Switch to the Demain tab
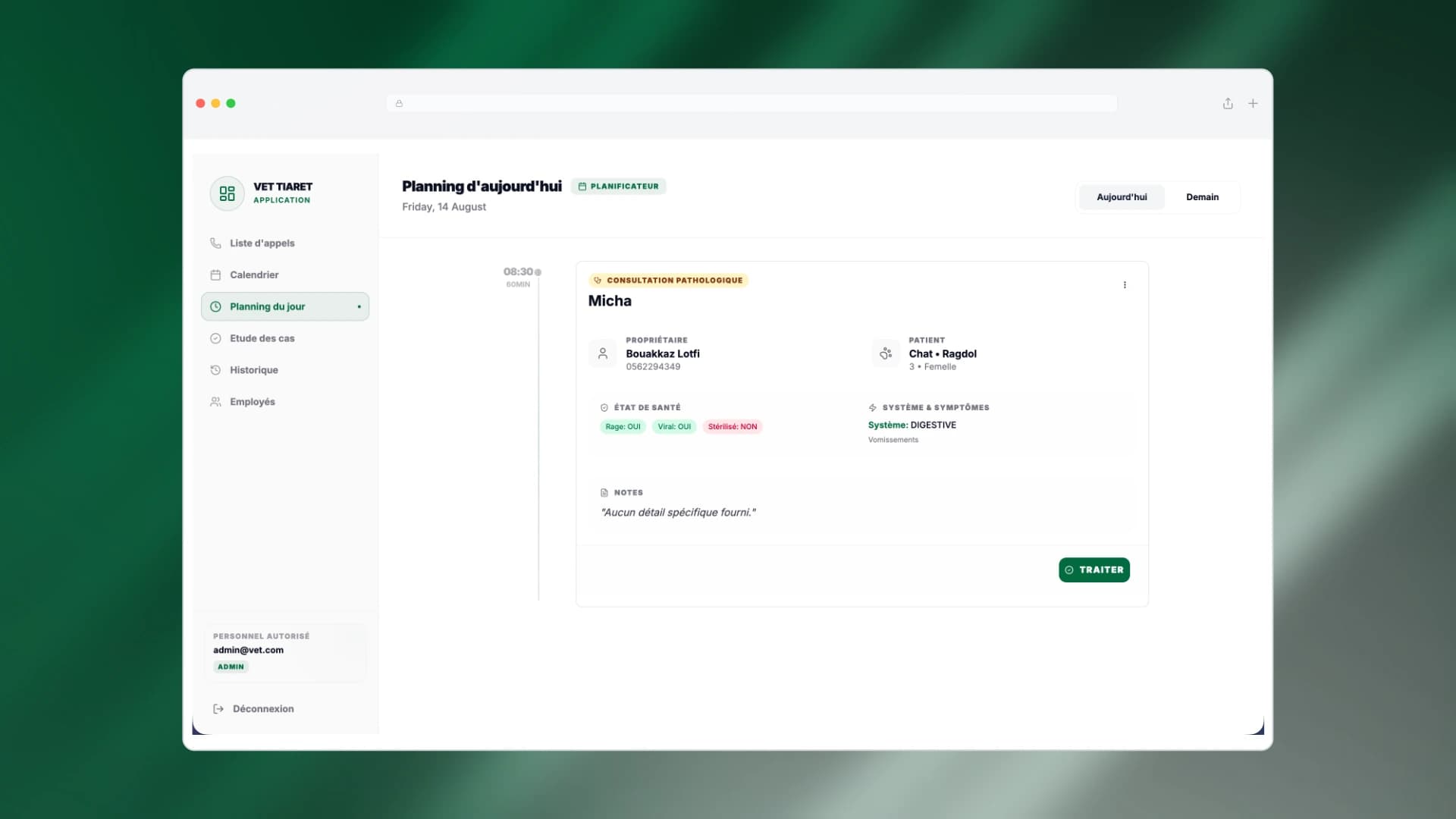Viewport: 1456px width, 819px height. [1202, 197]
